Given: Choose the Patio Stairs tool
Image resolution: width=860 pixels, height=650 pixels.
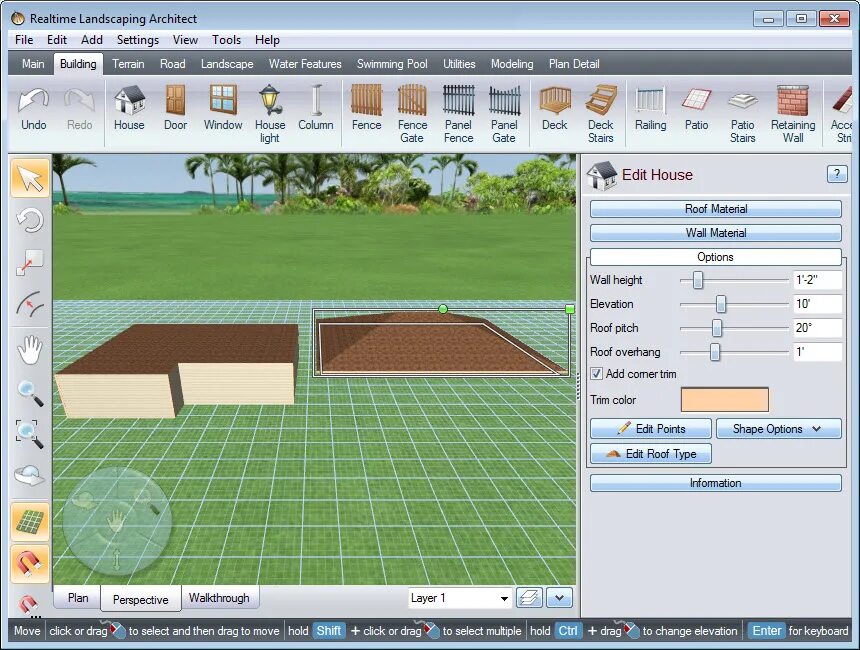Looking at the screenshot, I should pos(743,114).
